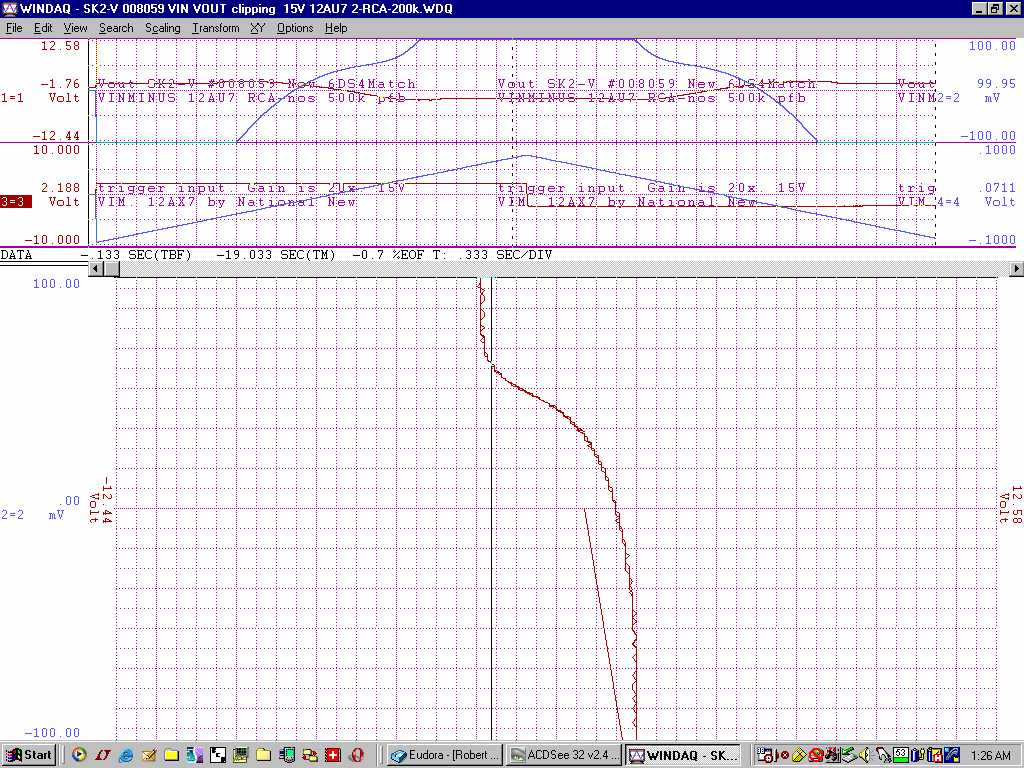Switch to Eudora taskbar window
1024x768 pixels.
(443, 755)
